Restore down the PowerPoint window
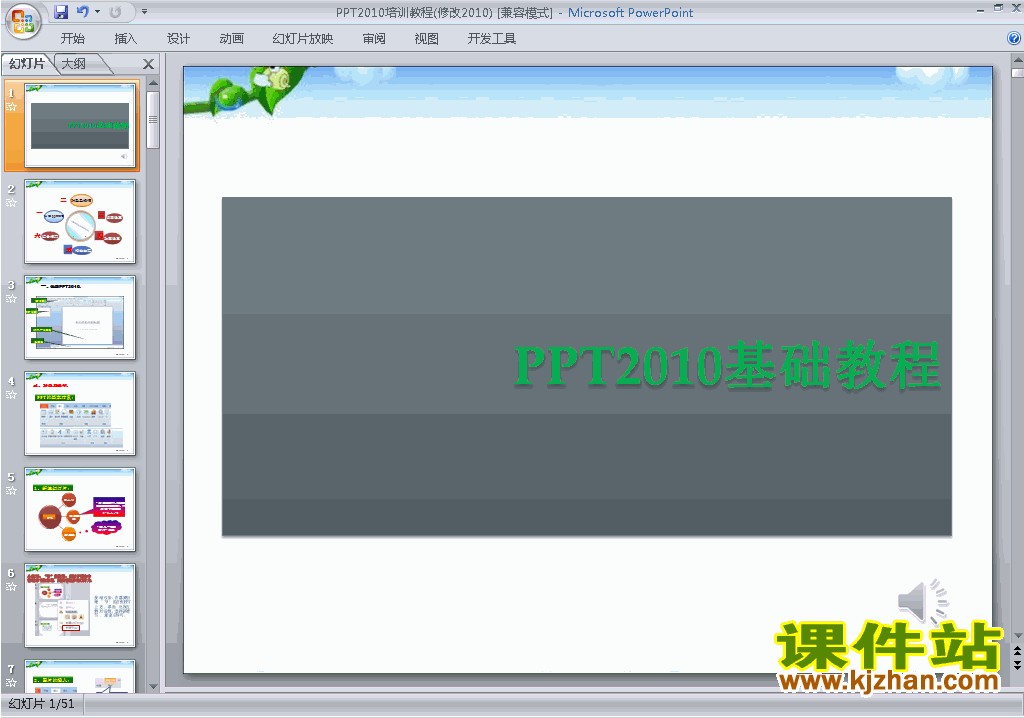The width and height of the screenshot is (1024, 718). [x=998, y=8]
